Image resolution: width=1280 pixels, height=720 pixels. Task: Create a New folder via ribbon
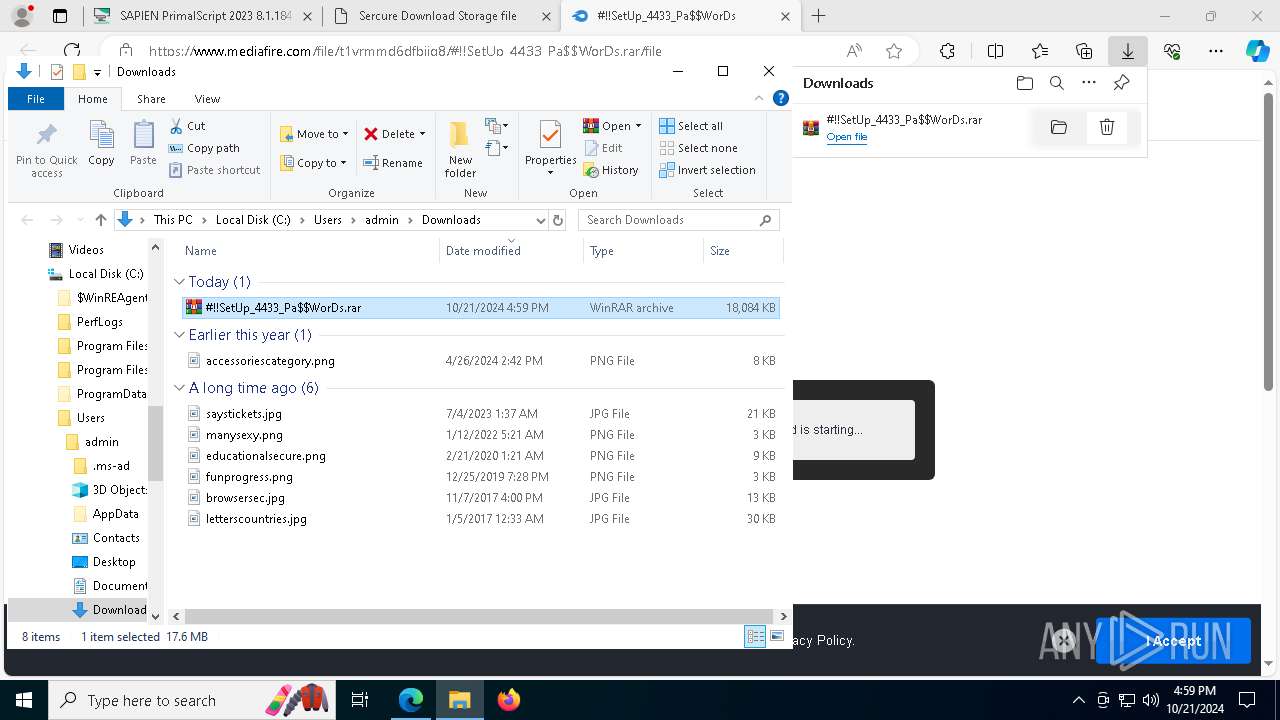pos(460,150)
